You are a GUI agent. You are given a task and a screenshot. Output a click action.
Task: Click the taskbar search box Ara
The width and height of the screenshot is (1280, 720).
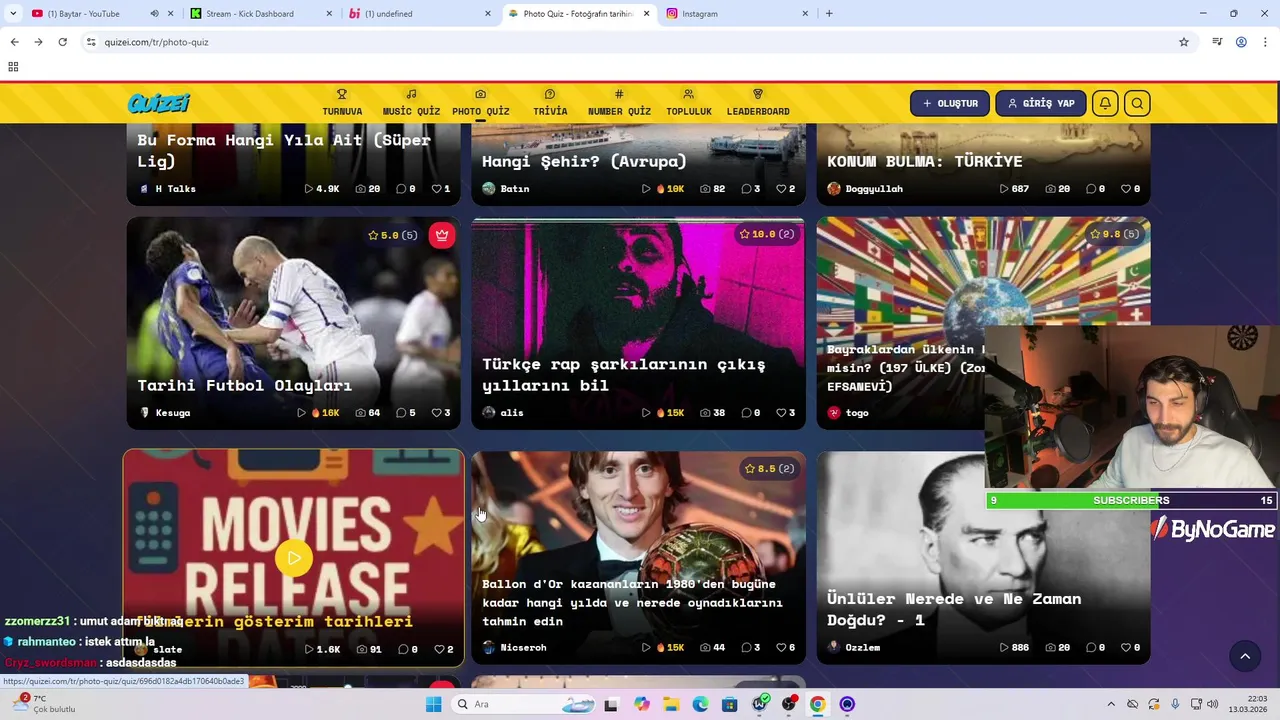[525, 704]
